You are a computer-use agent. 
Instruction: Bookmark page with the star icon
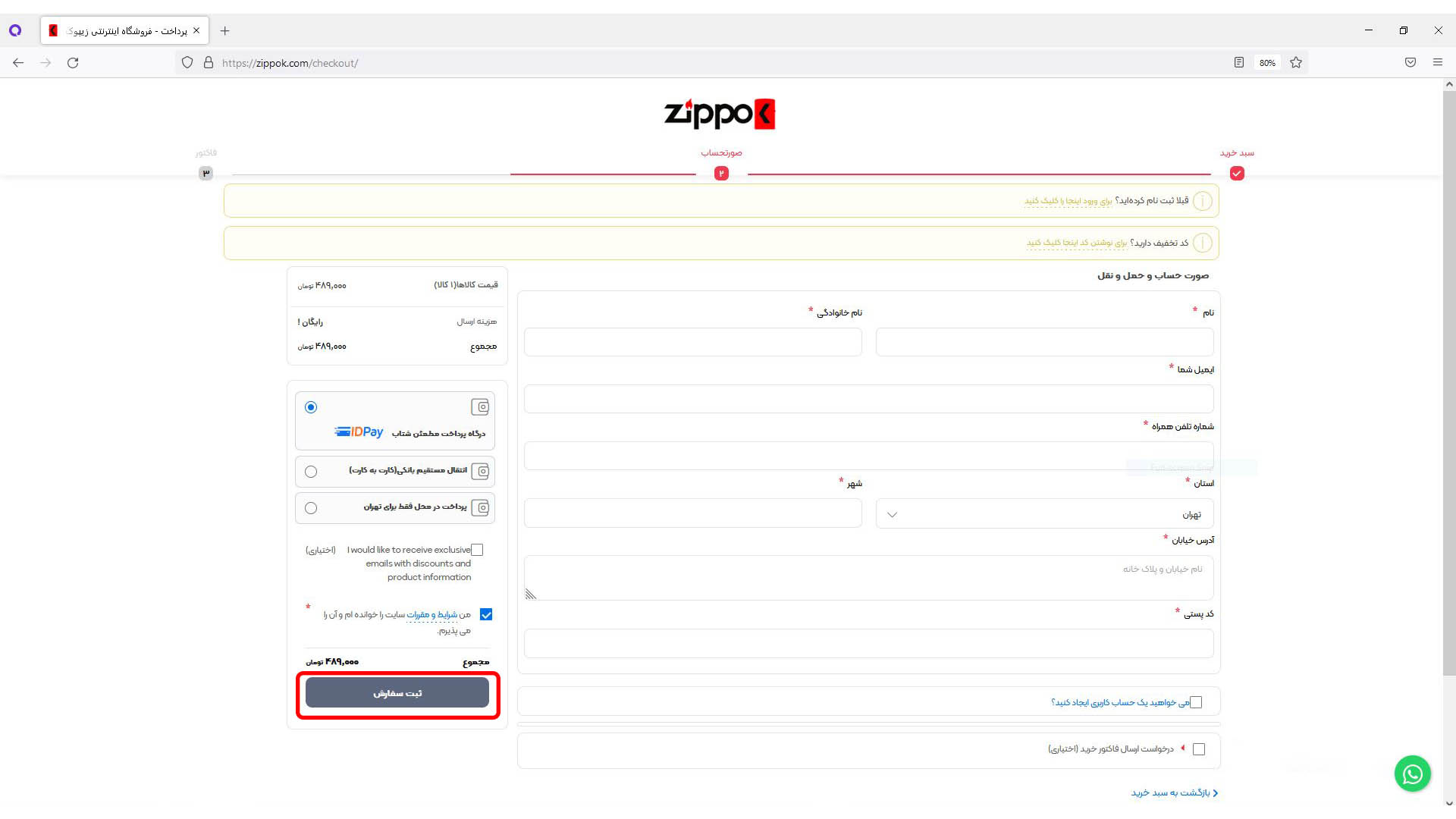[x=1296, y=63]
